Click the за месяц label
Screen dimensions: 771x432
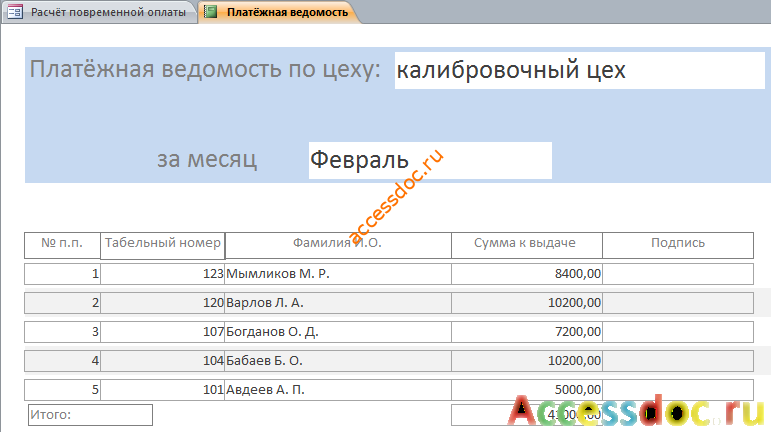pyautogui.click(x=207, y=159)
